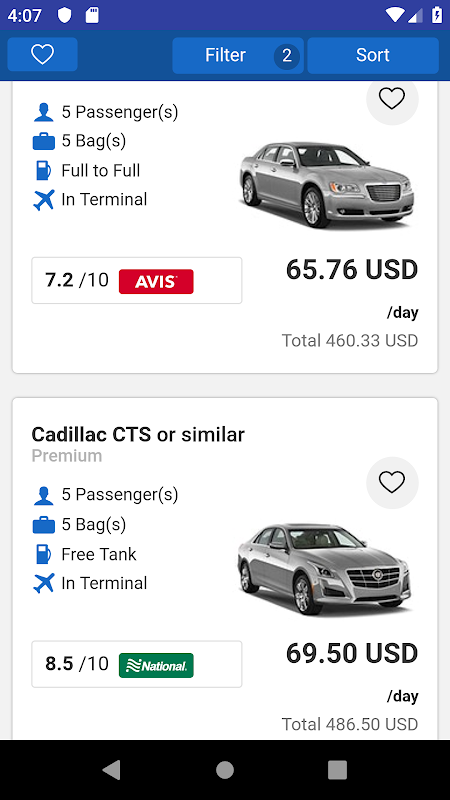Favorite the Cadillac CTS with heart icon
The width and height of the screenshot is (450, 800).
[x=392, y=482]
